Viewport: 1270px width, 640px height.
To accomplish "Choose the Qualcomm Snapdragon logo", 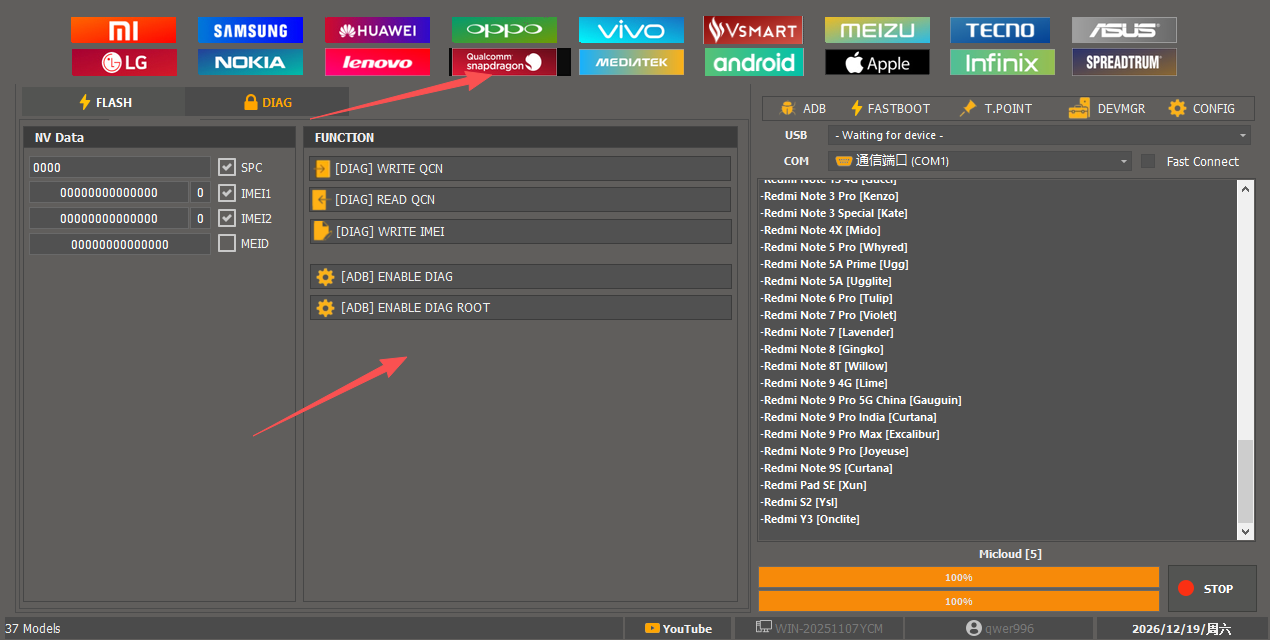I will (x=502, y=62).
